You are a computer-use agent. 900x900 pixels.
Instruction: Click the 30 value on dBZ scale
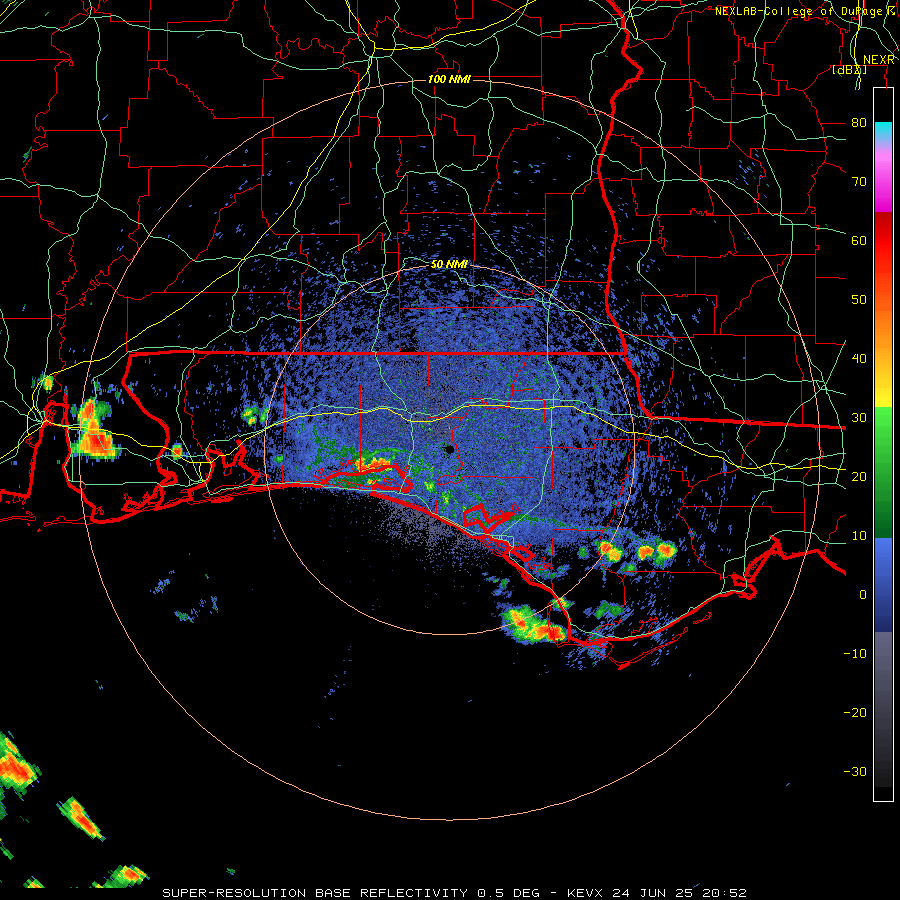pos(859,417)
